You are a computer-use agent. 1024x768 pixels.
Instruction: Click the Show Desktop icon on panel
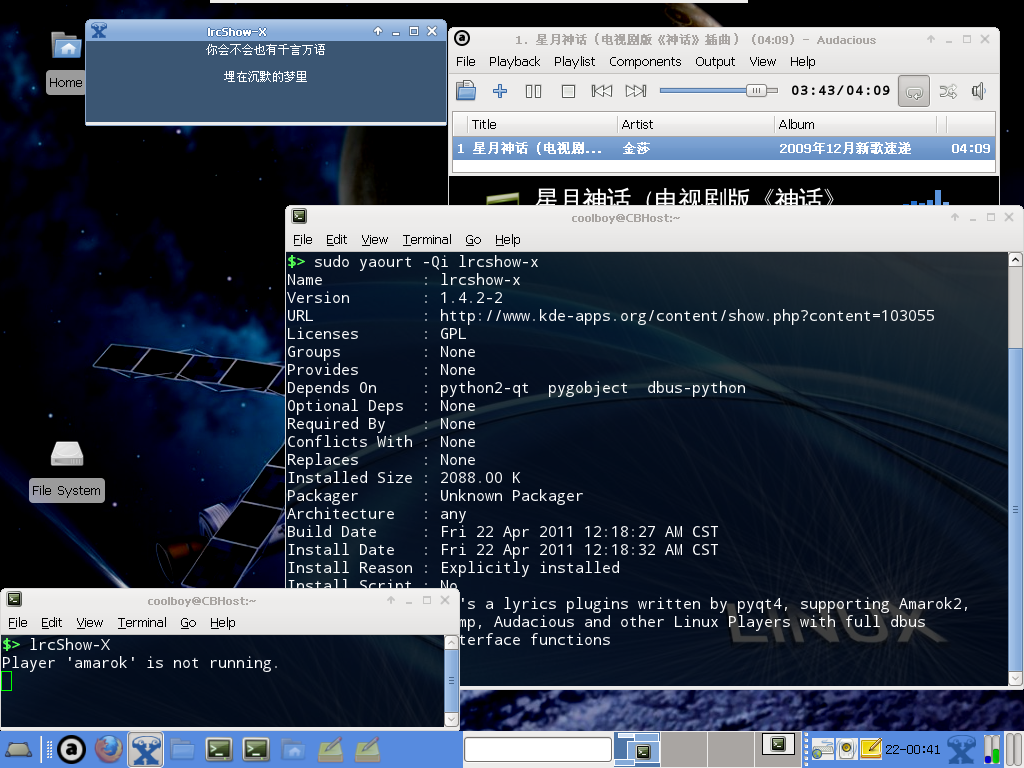[18, 749]
